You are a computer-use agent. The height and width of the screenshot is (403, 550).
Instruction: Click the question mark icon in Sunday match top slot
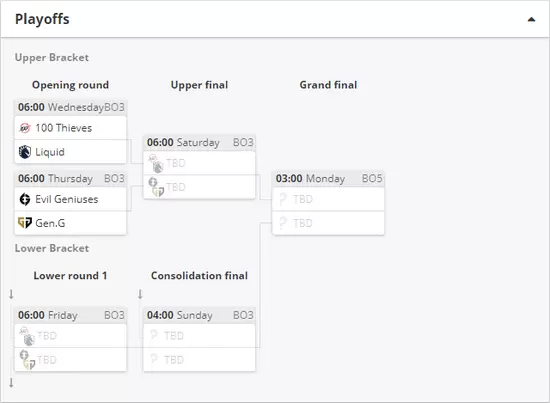tap(154, 336)
